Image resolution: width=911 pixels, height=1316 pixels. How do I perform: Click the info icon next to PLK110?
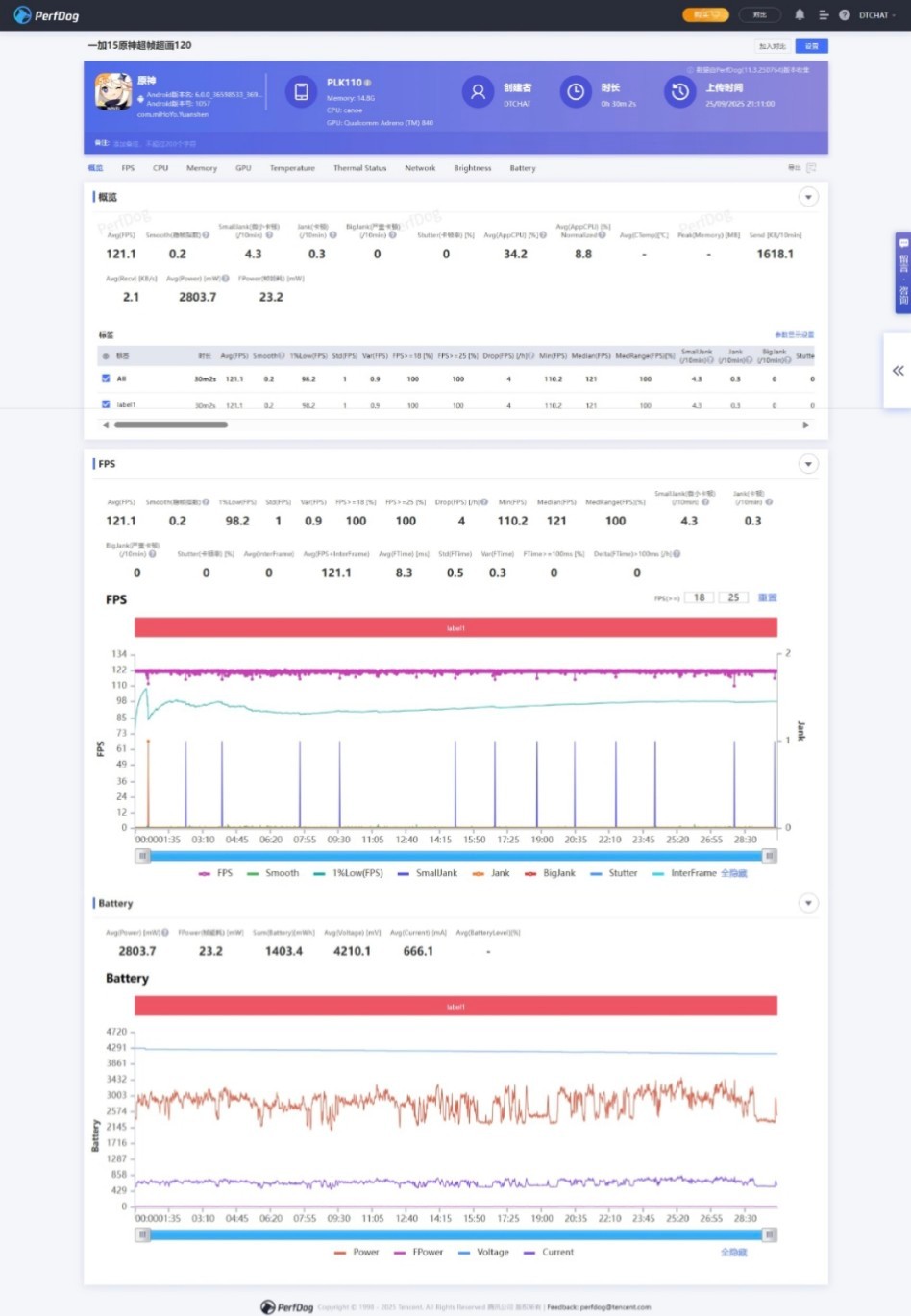[x=367, y=83]
